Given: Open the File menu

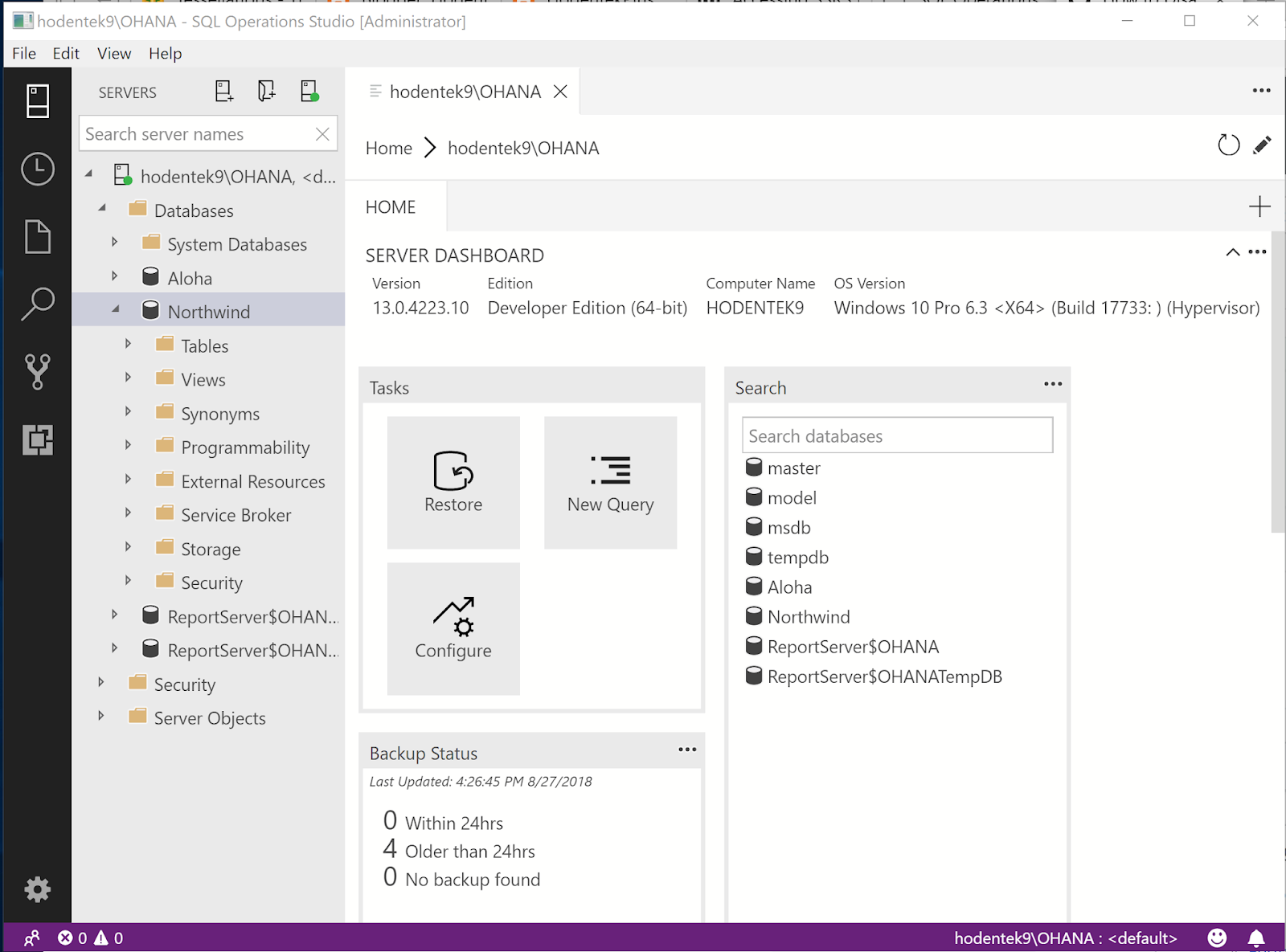Looking at the screenshot, I should point(23,53).
